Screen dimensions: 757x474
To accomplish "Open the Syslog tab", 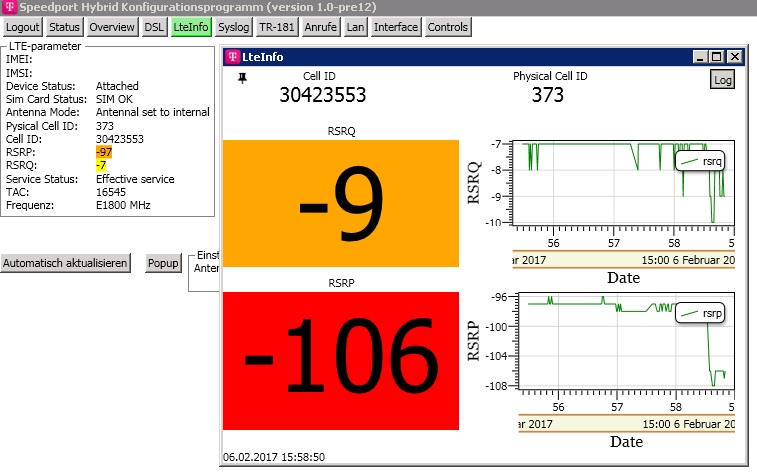I will 234,27.
